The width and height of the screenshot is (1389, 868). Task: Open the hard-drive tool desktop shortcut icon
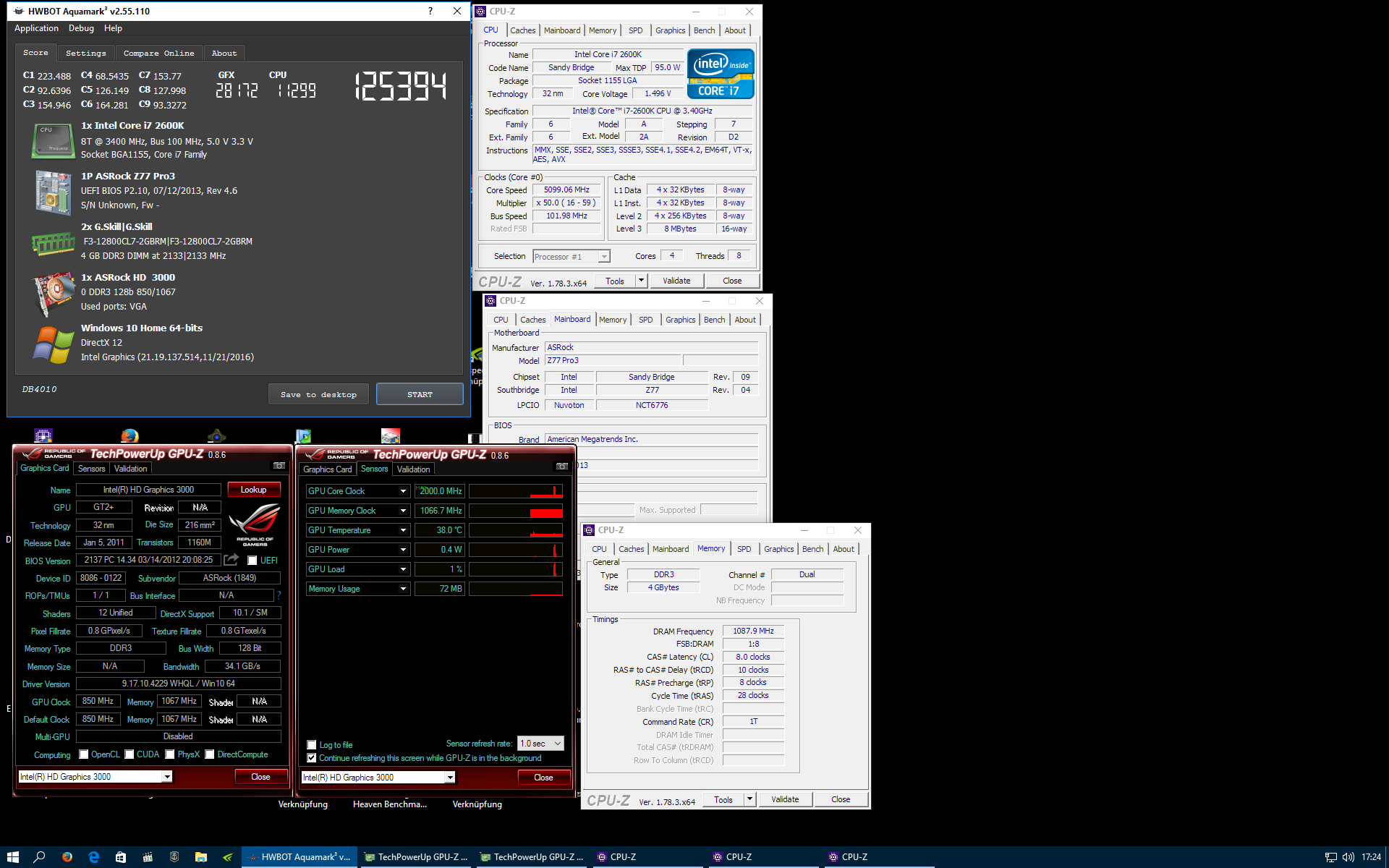[391, 435]
